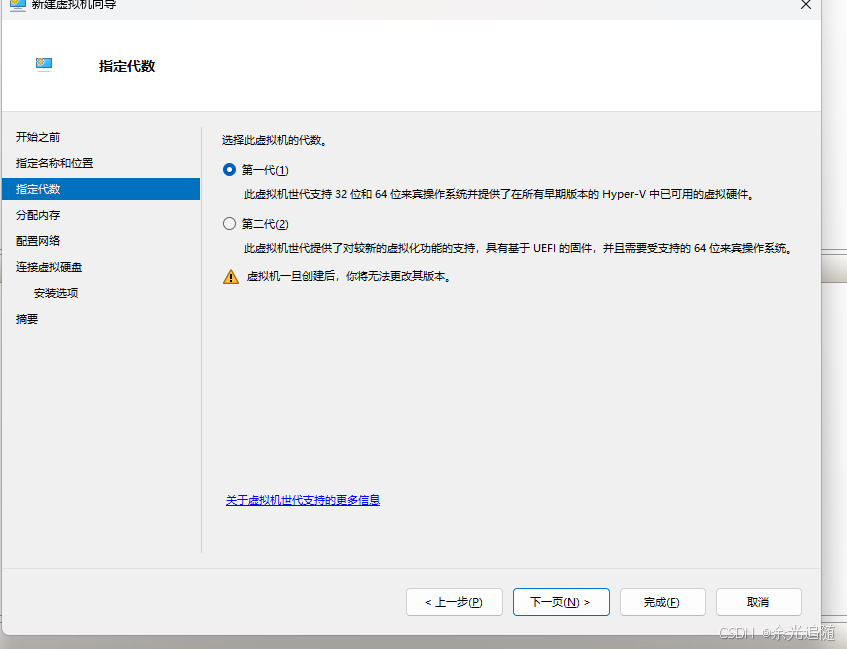This screenshot has height=649, width=847.
Task: Select the 第二代 generation radio button
Action: (229, 223)
